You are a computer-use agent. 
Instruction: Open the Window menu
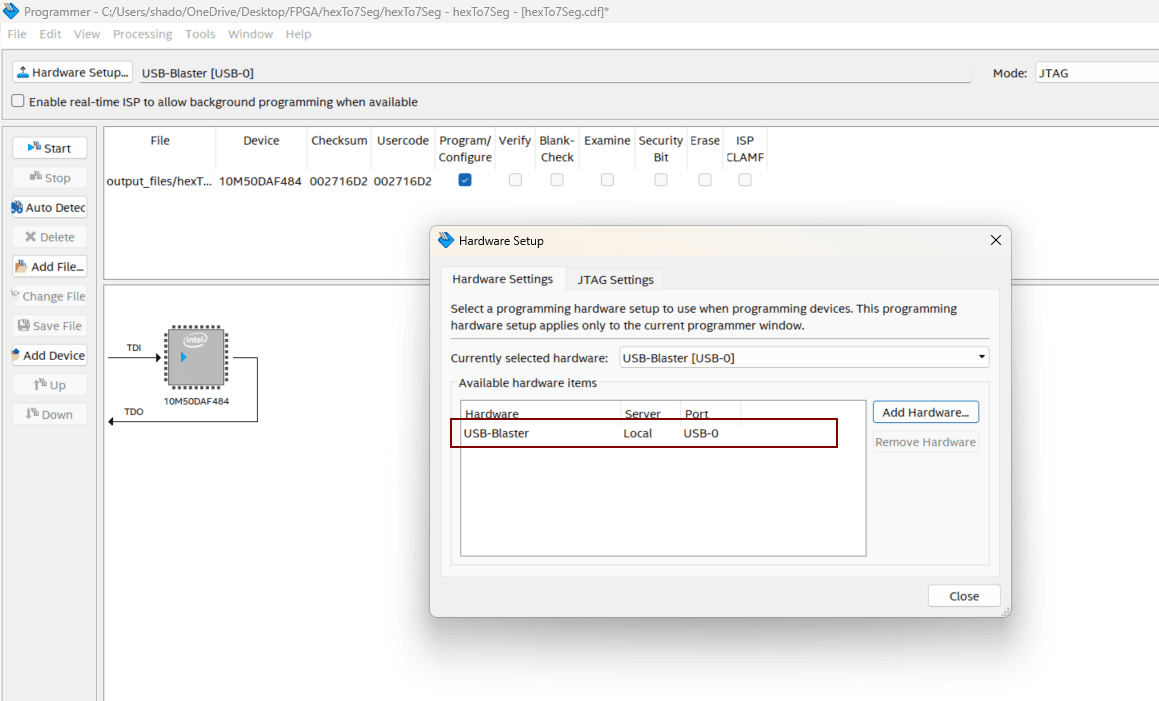pos(250,34)
